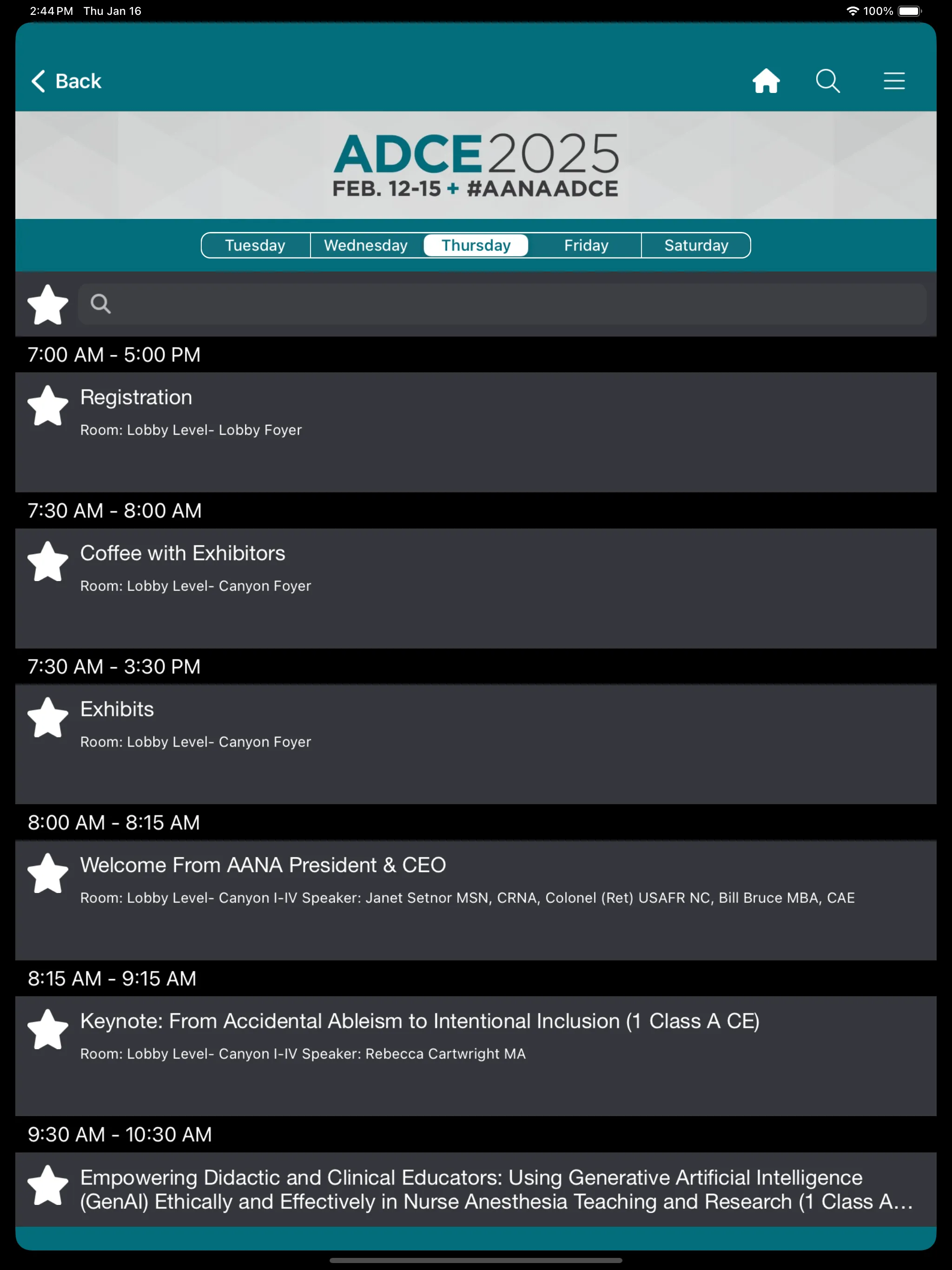The width and height of the screenshot is (952, 1270).
Task: Click the home icon in top navigation
Action: (766, 81)
